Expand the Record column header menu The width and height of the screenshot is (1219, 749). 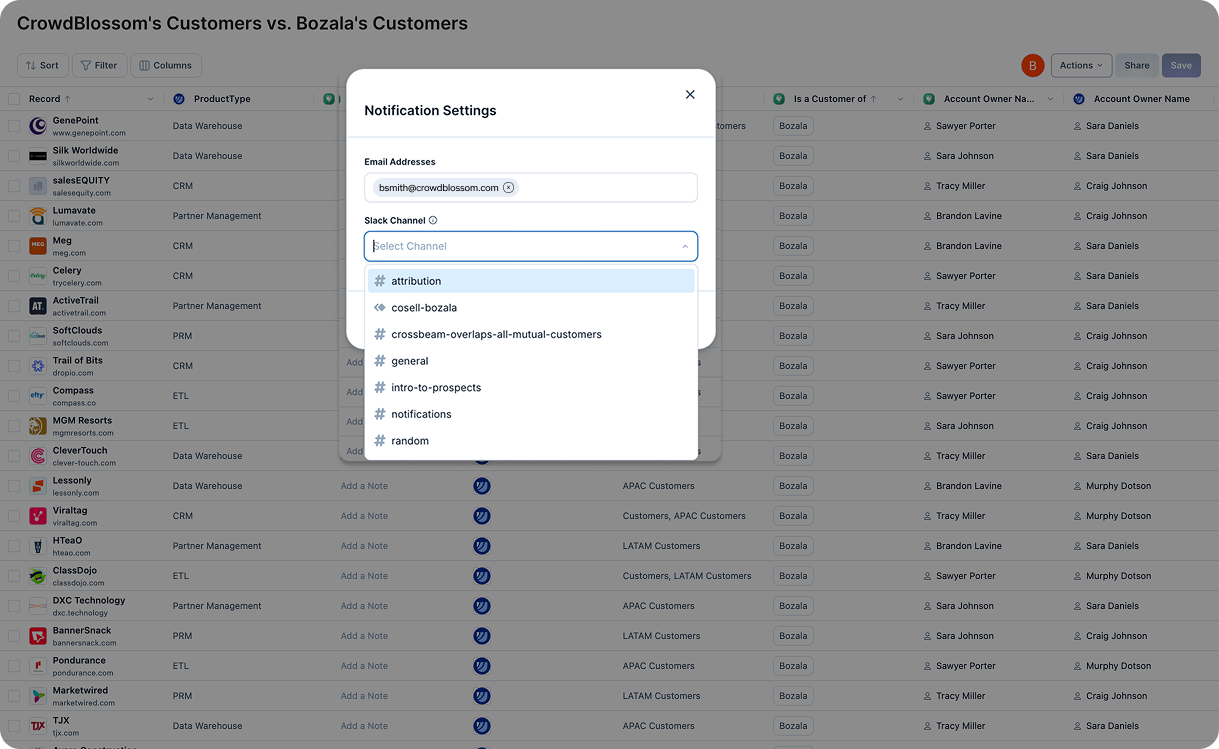pyautogui.click(x=150, y=99)
